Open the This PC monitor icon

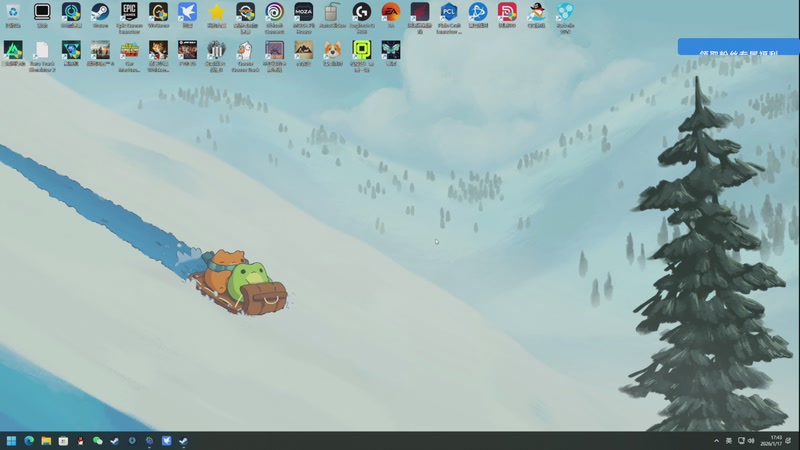click(42, 14)
